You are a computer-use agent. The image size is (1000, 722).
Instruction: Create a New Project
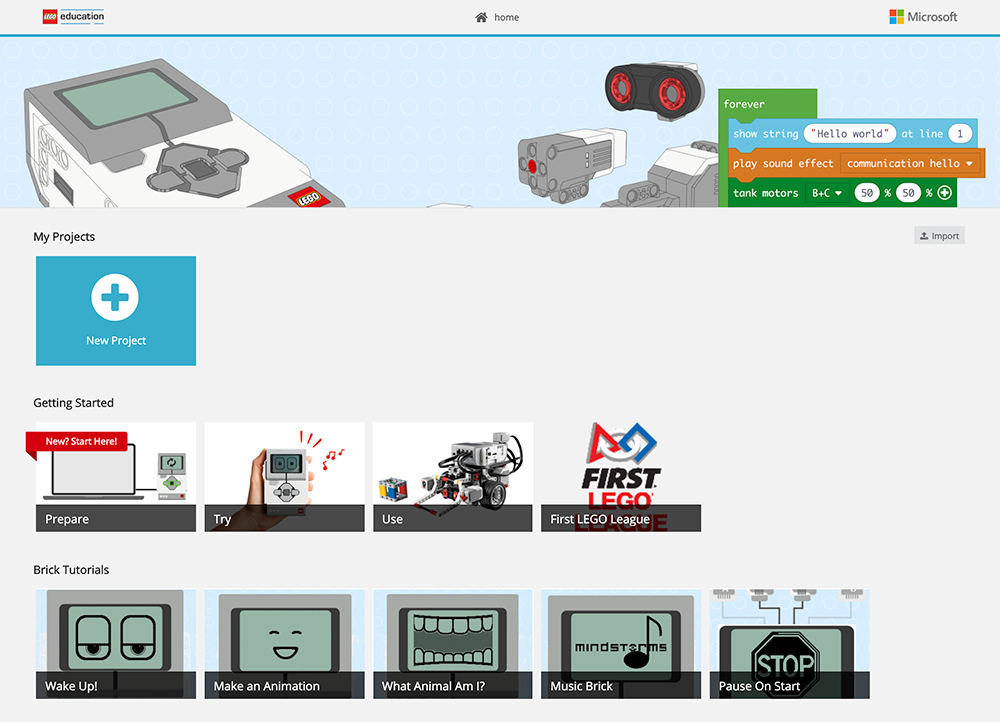(116, 311)
